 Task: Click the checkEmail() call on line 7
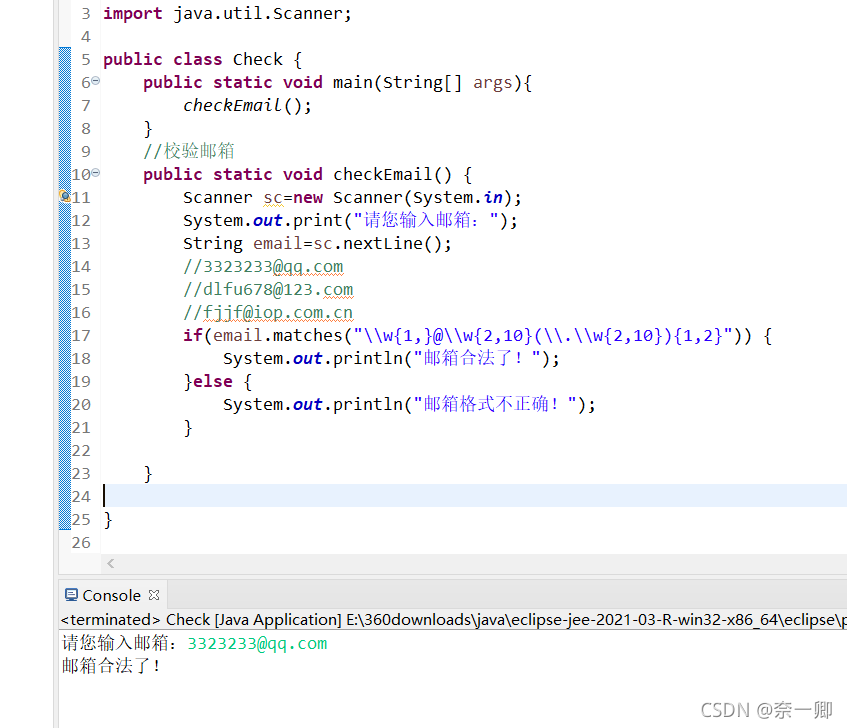point(247,105)
